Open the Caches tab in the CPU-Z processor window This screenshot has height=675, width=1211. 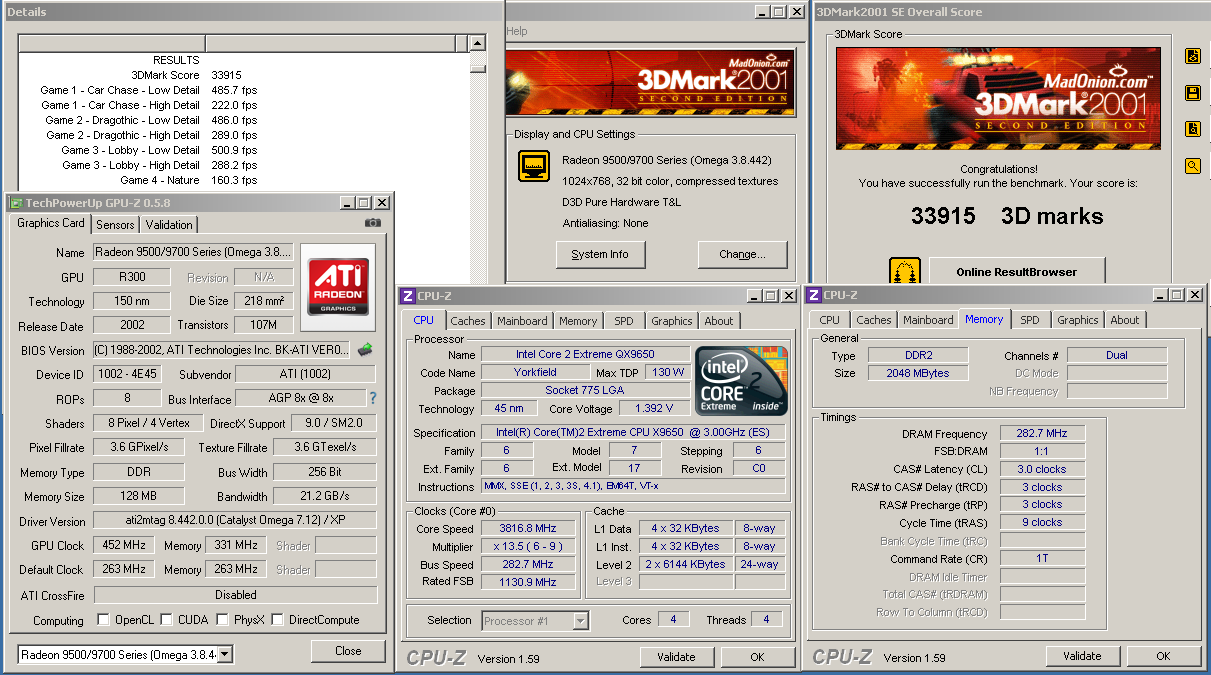tap(467, 321)
